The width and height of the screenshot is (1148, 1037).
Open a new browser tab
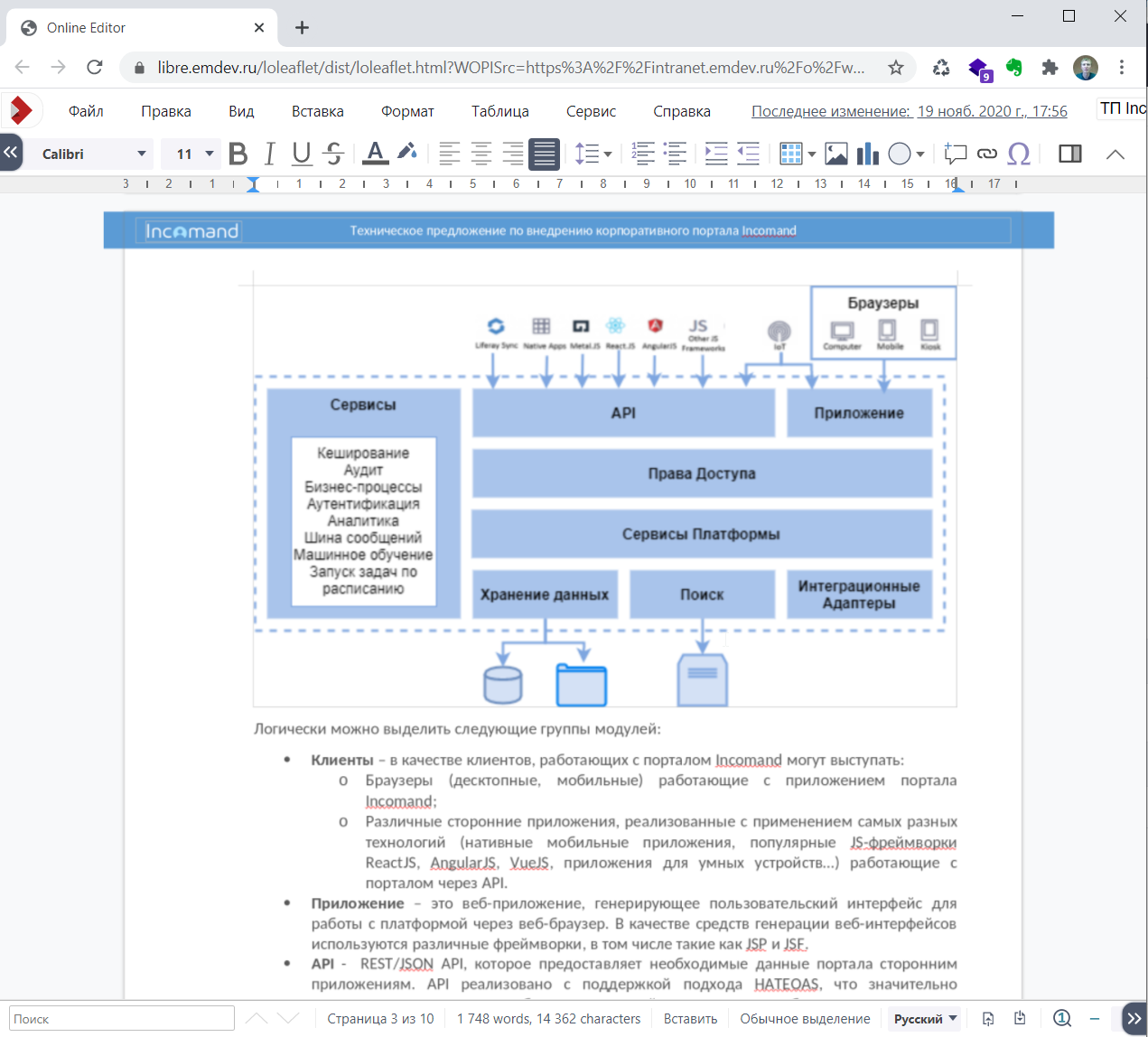click(x=302, y=28)
